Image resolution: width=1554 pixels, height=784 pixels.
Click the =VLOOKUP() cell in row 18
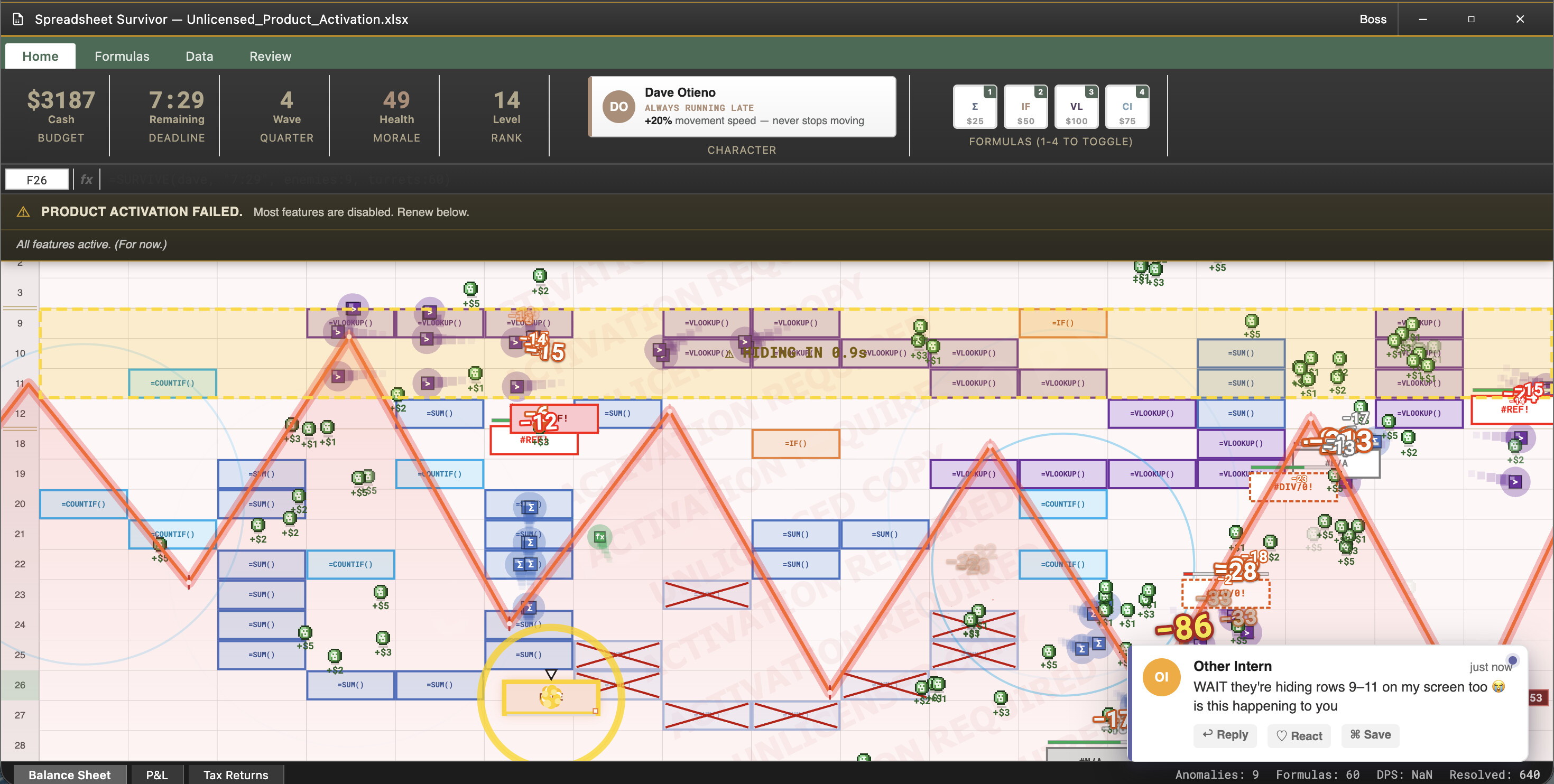[x=1241, y=444]
